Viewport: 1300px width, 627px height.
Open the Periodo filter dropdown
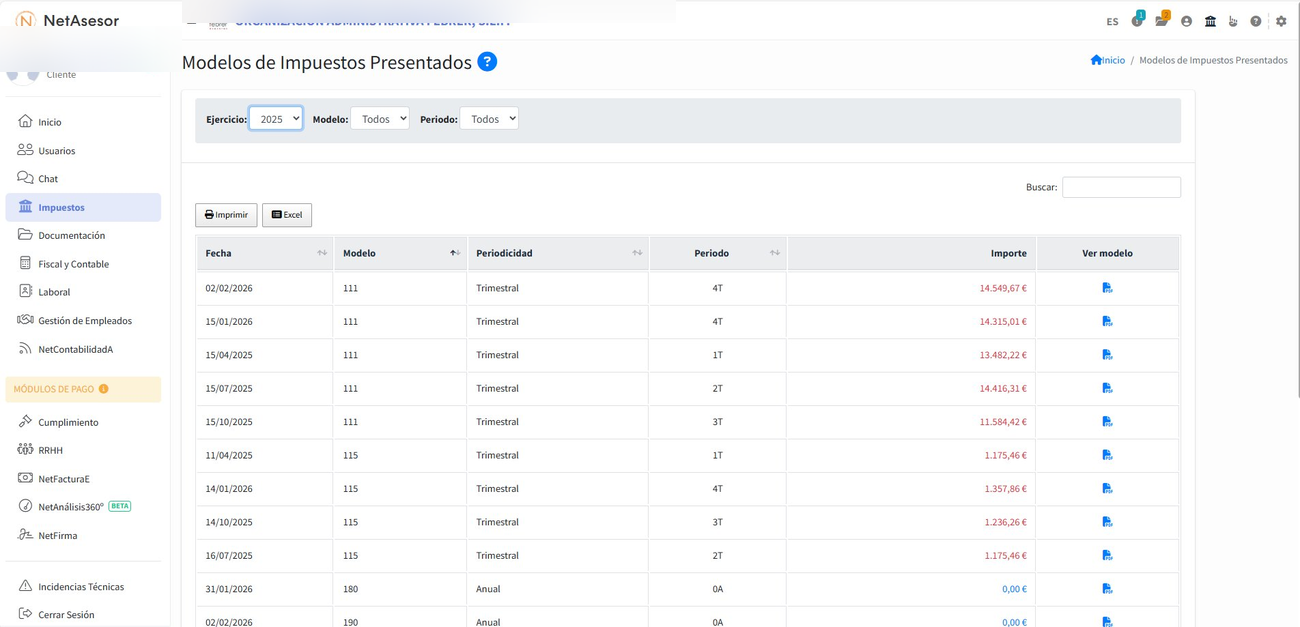pyautogui.click(x=489, y=119)
